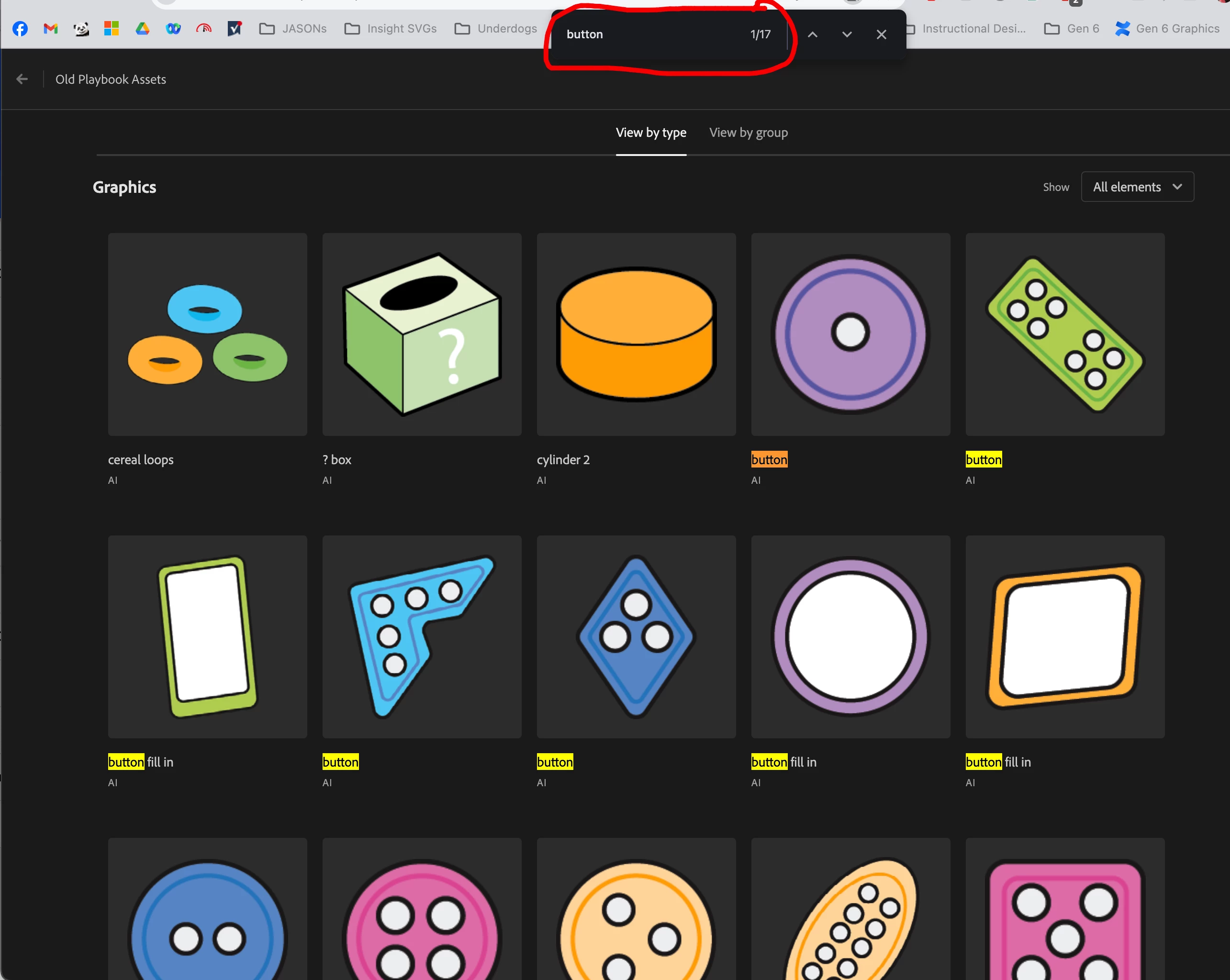1230x980 pixels.
Task: Open the Facebook bookmark icon
Action: point(20,29)
